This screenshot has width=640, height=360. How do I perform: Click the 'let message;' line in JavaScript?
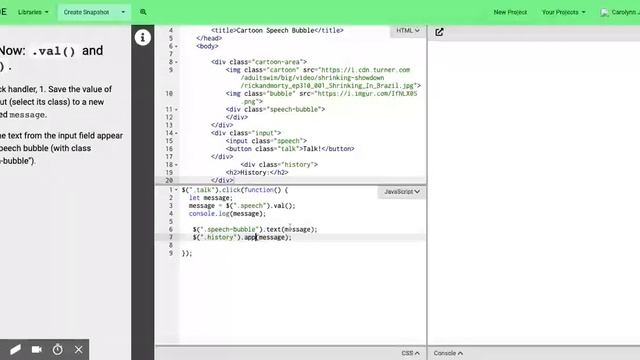(211, 198)
